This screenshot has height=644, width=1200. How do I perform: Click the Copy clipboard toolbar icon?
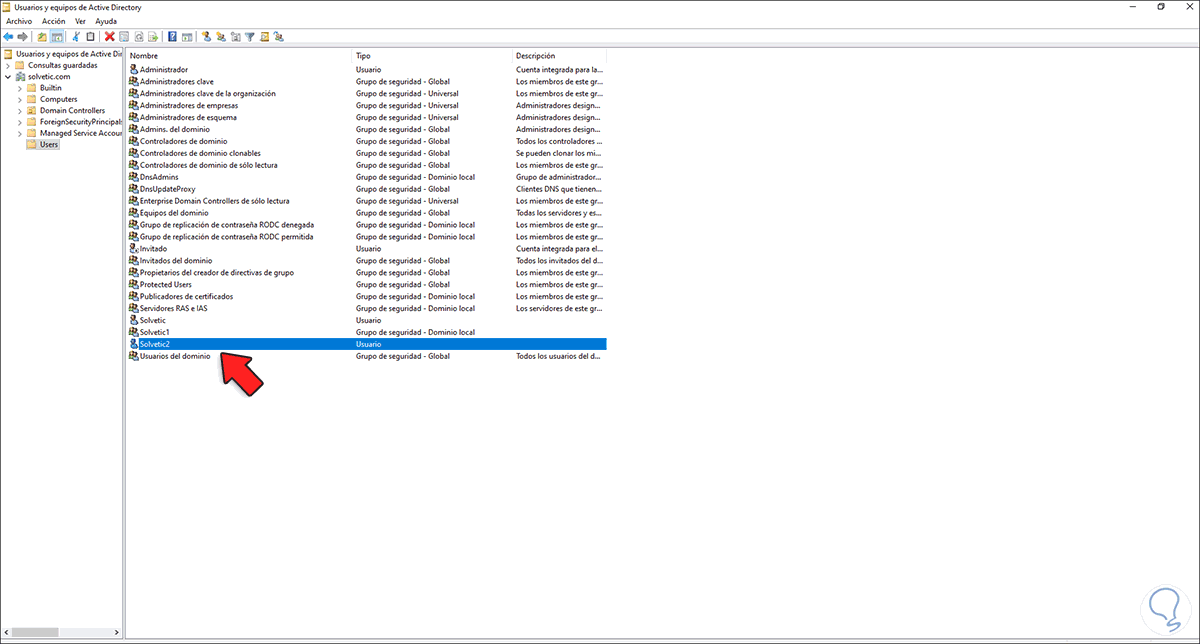point(90,37)
